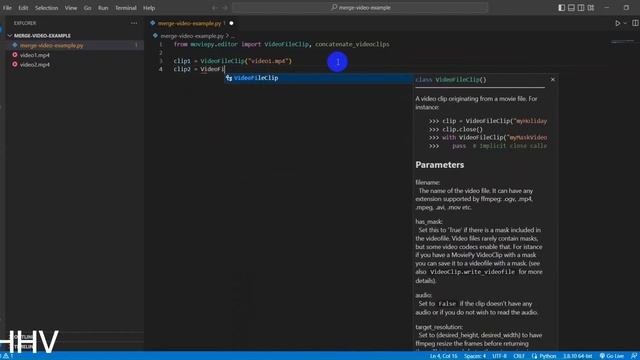Click VideoClip.write_videofile in docs

pyautogui.click(x=472, y=272)
